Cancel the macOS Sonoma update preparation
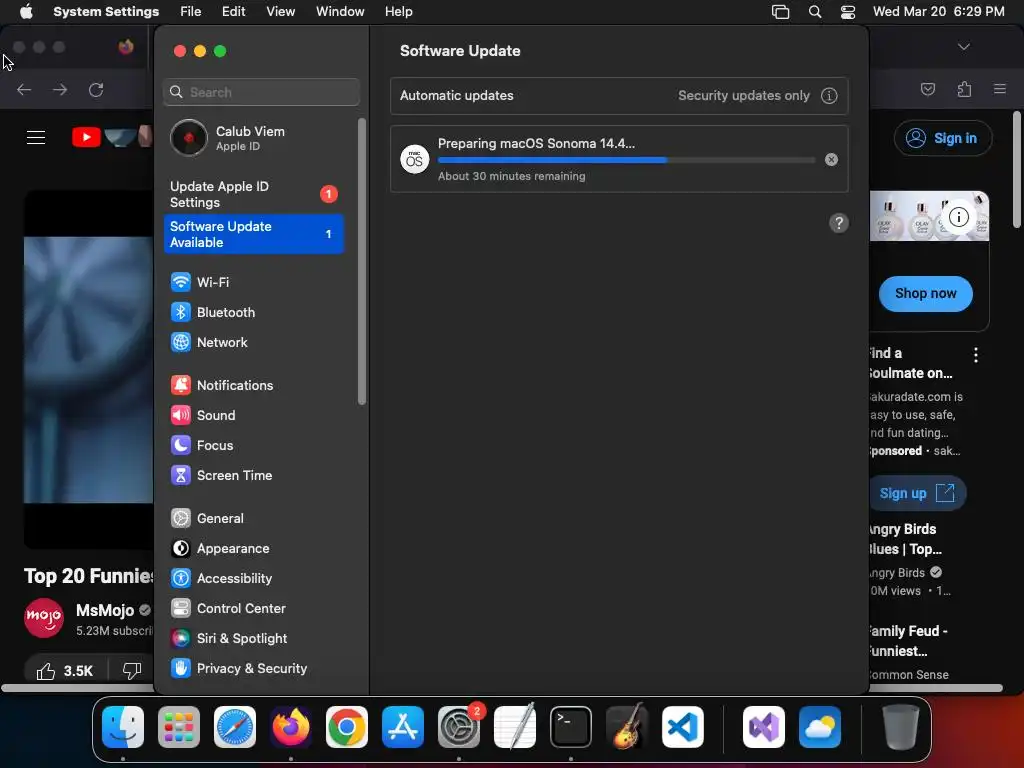Image resolution: width=1024 pixels, height=768 pixels. pos(831,159)
